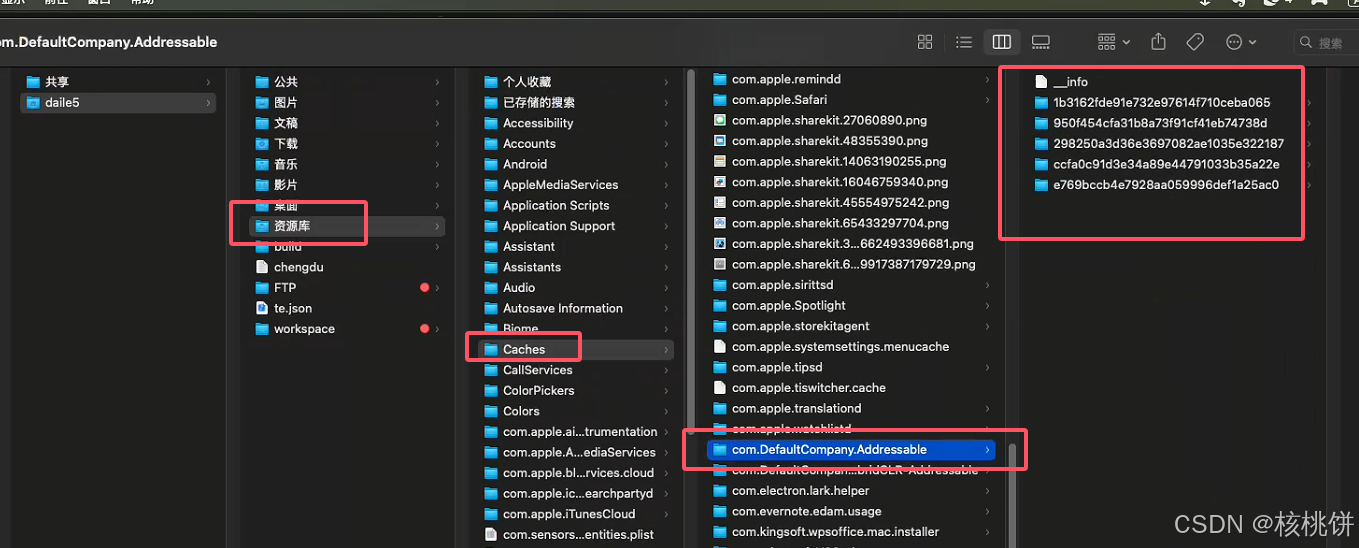
Task: Select the workspace folder
Action: point(347,329)
